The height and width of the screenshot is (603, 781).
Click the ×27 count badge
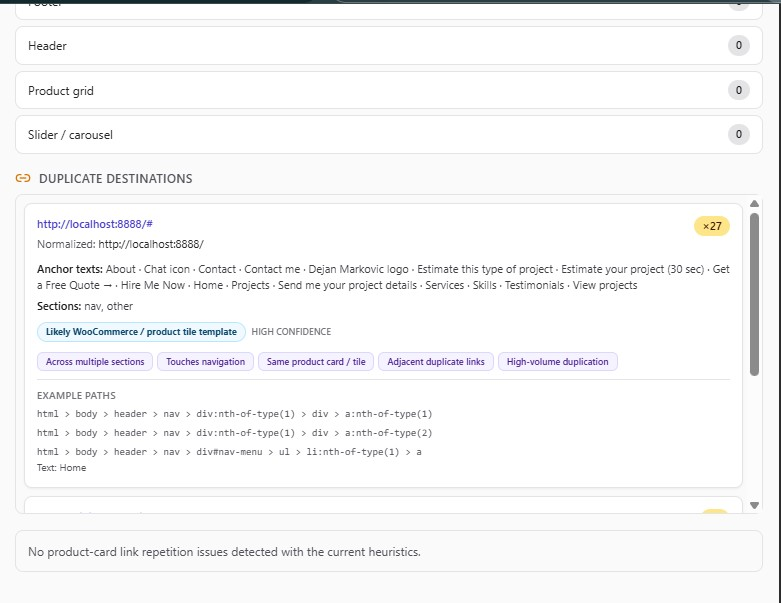point(712,226)
